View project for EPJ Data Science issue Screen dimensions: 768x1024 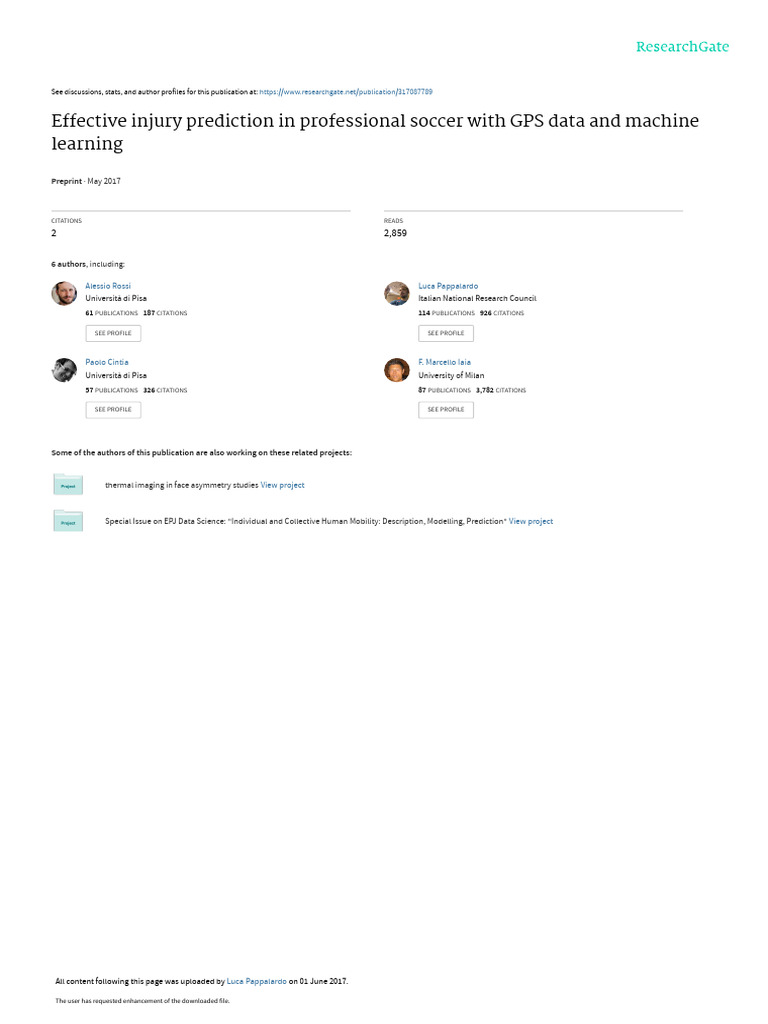click(531, 521)
